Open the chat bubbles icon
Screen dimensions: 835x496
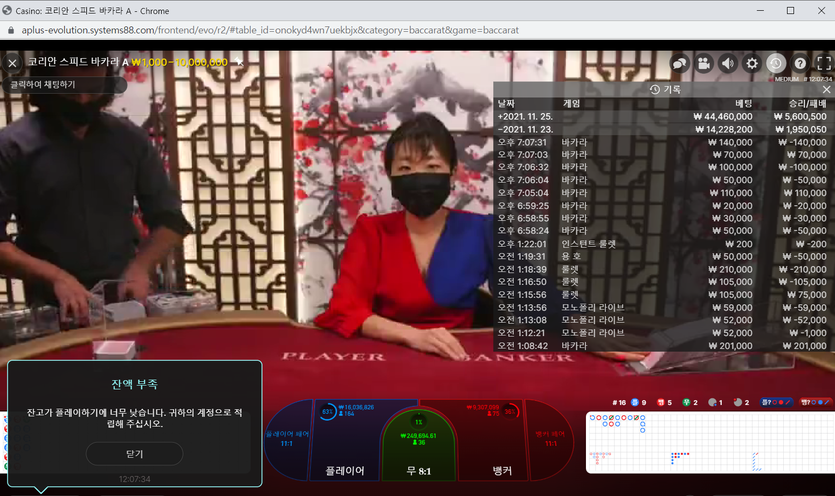click(680, 64)
